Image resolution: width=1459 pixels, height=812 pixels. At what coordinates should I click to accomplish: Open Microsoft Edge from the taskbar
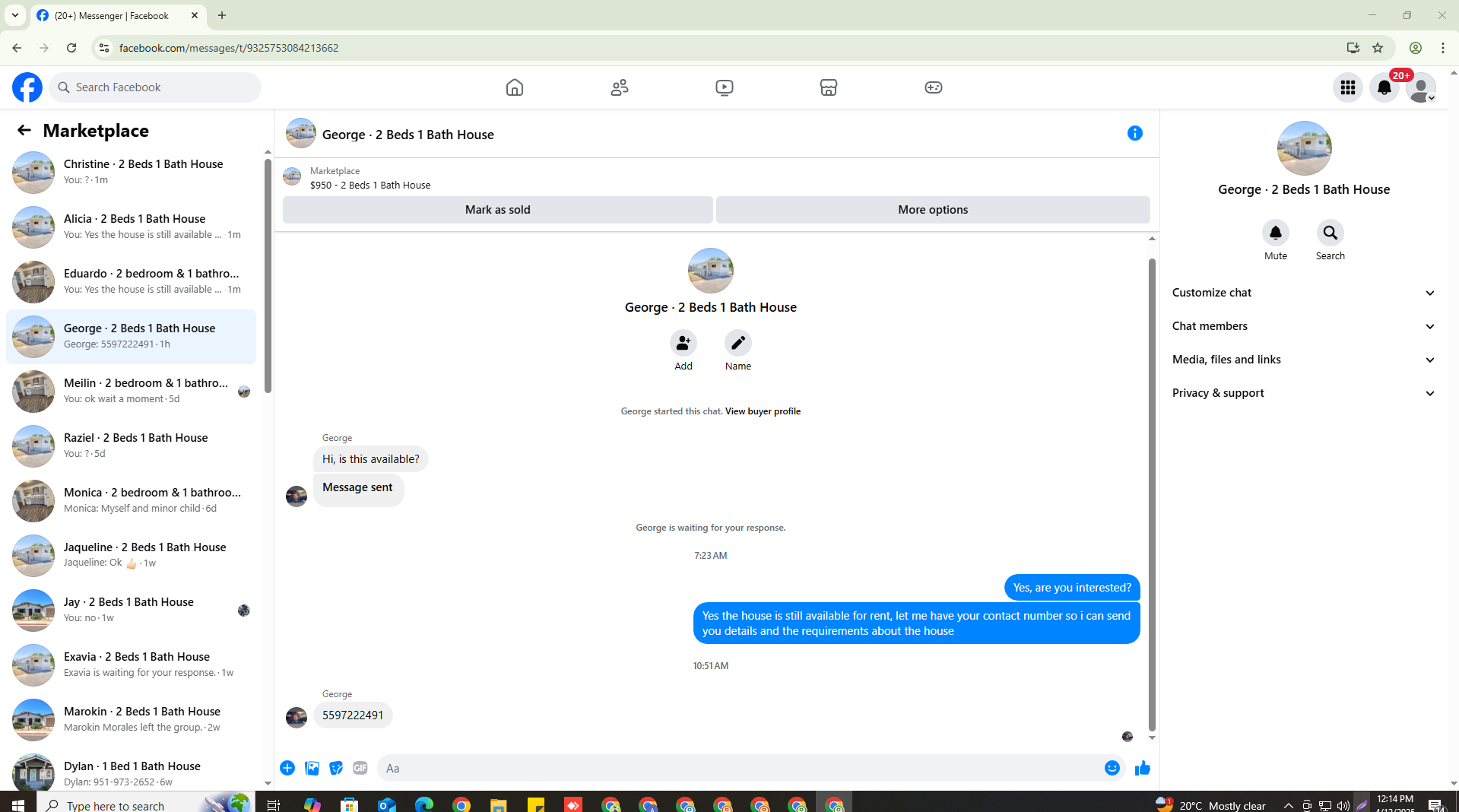[423, 804]
